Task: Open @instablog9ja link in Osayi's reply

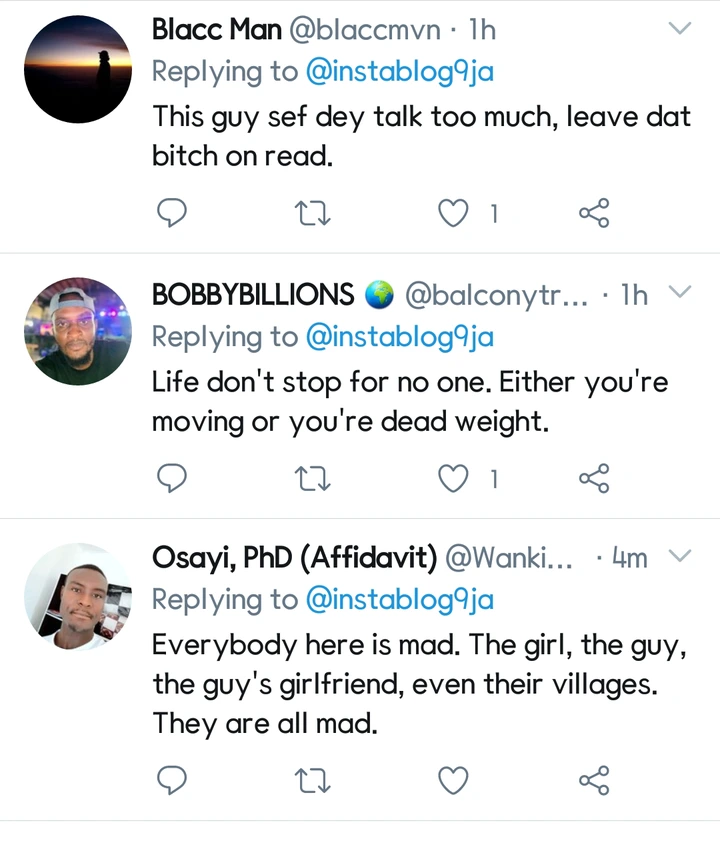Action: click(x=399, y=600)
